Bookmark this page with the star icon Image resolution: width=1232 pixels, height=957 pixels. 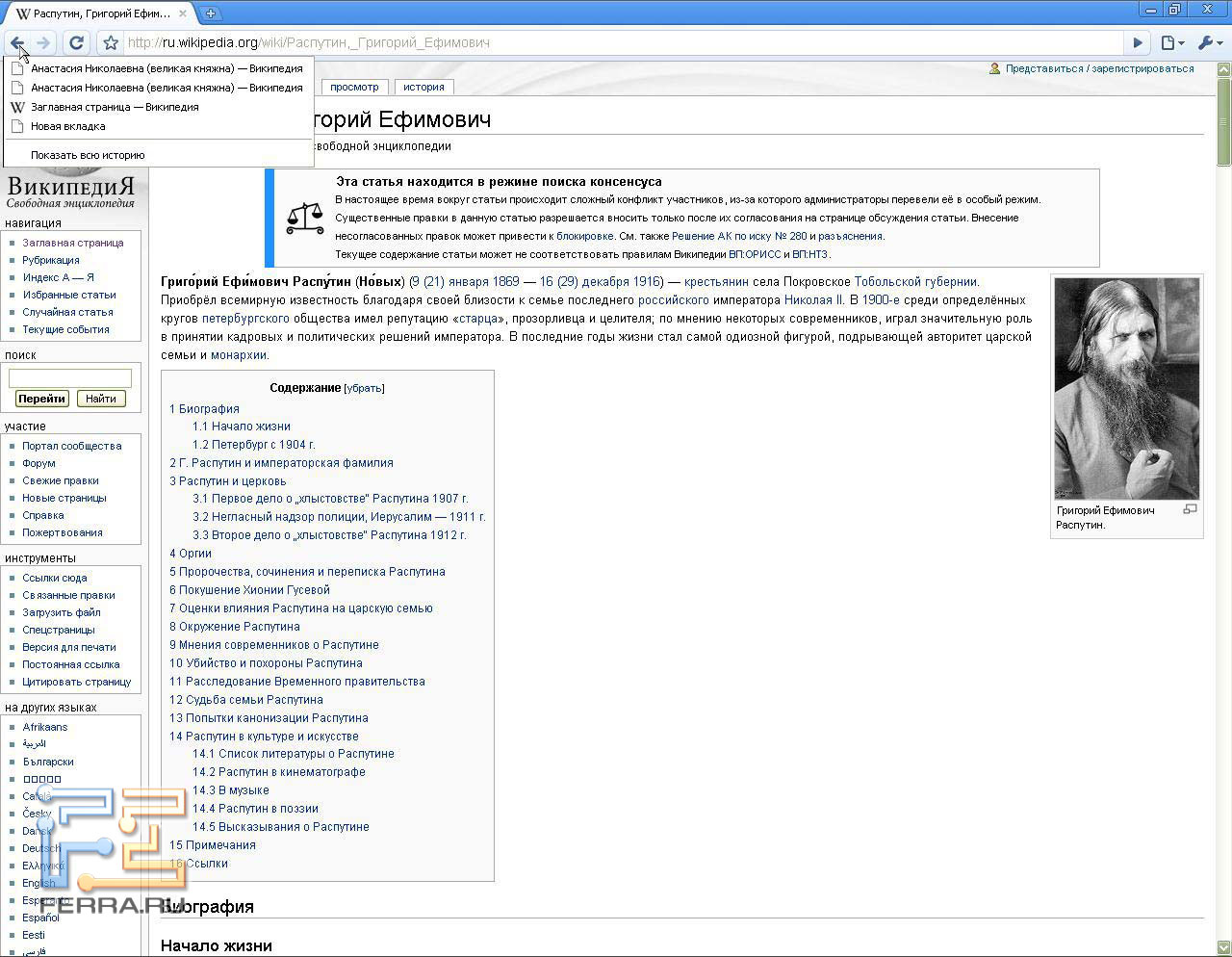point(111,42)
